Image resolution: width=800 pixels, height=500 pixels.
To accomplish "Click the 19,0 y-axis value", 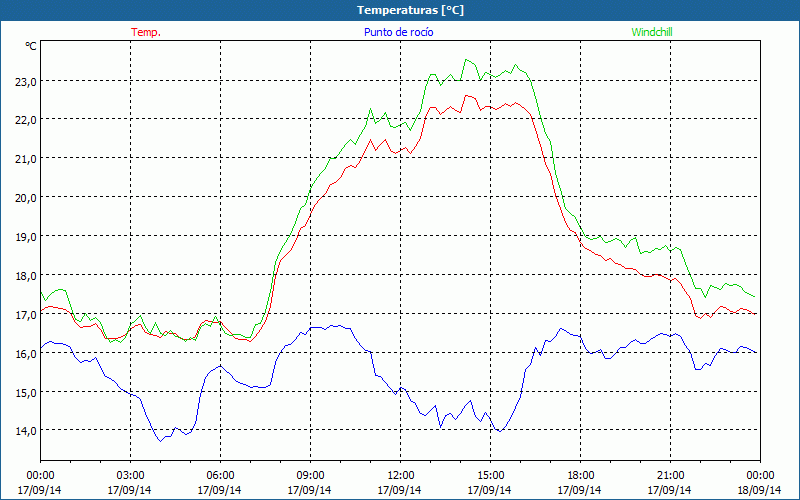I will (26, 237).
